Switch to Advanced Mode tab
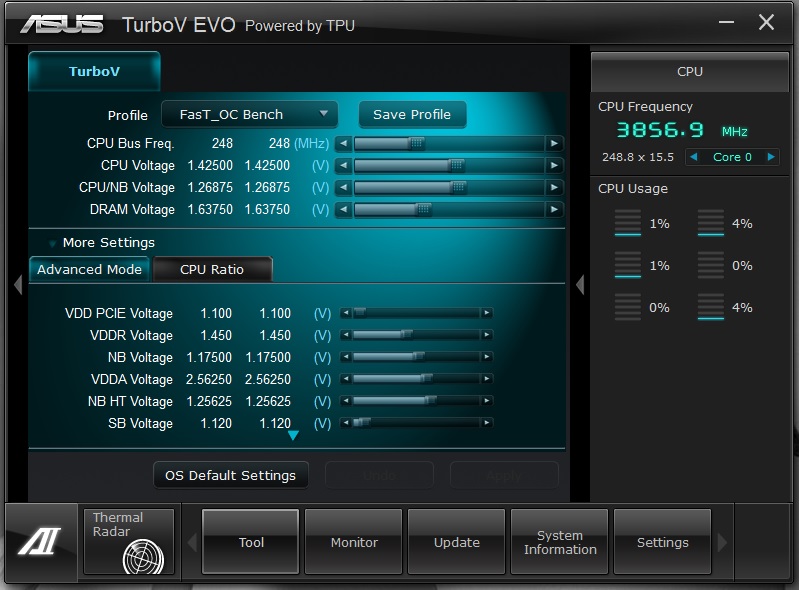The image size is (799, 590). (90, 269)
